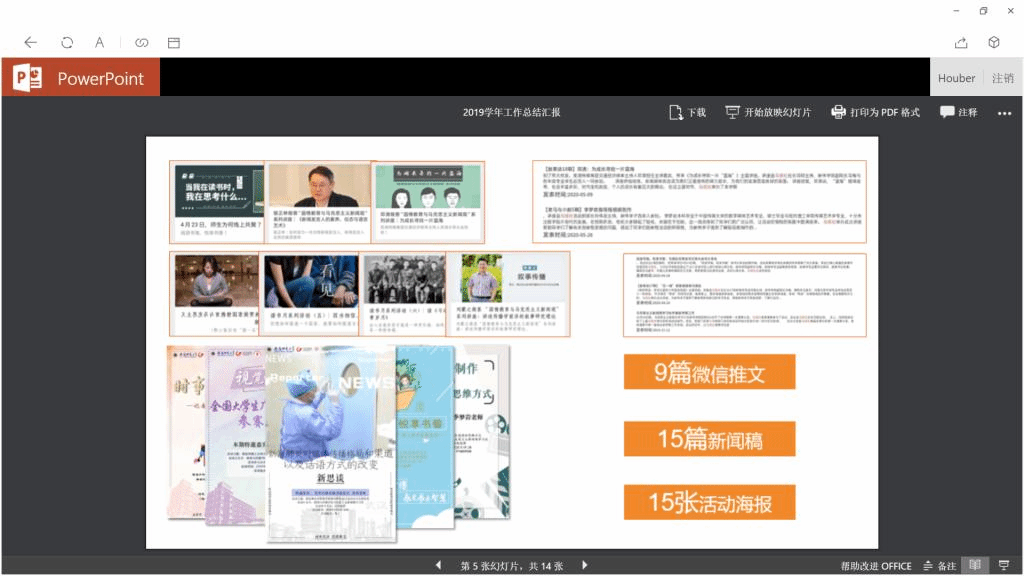Click the 帮助改进 OFFICE link
This screenshot has height=576, width=1024.
tap(876, 566)
